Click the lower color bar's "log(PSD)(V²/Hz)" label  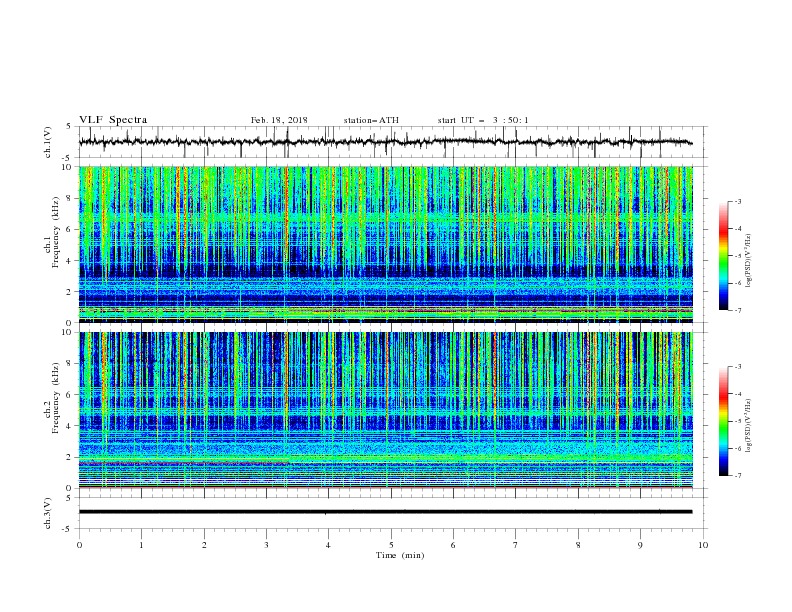(x=749, y=426)
